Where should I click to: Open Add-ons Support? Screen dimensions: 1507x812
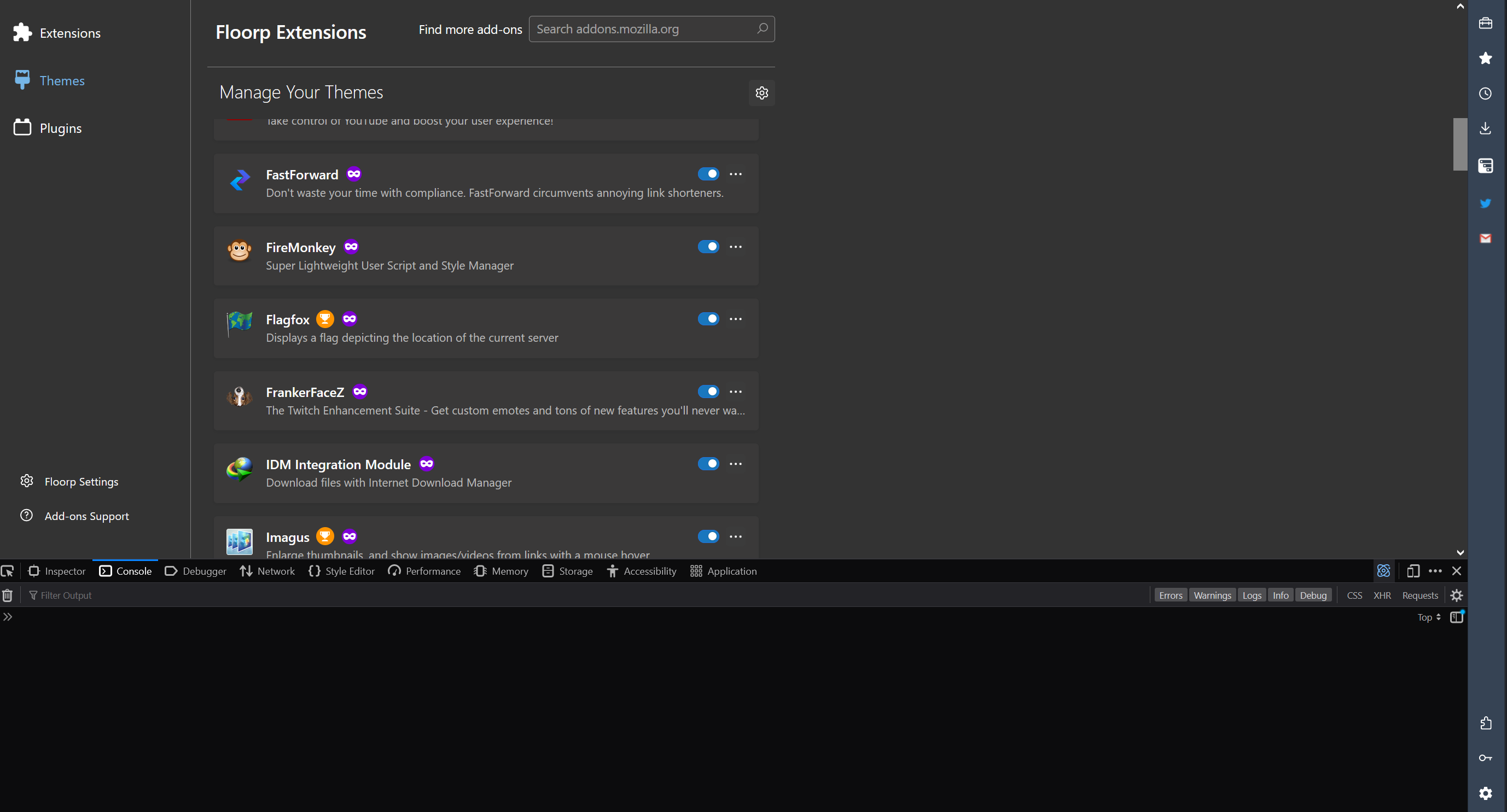point(86,516)
